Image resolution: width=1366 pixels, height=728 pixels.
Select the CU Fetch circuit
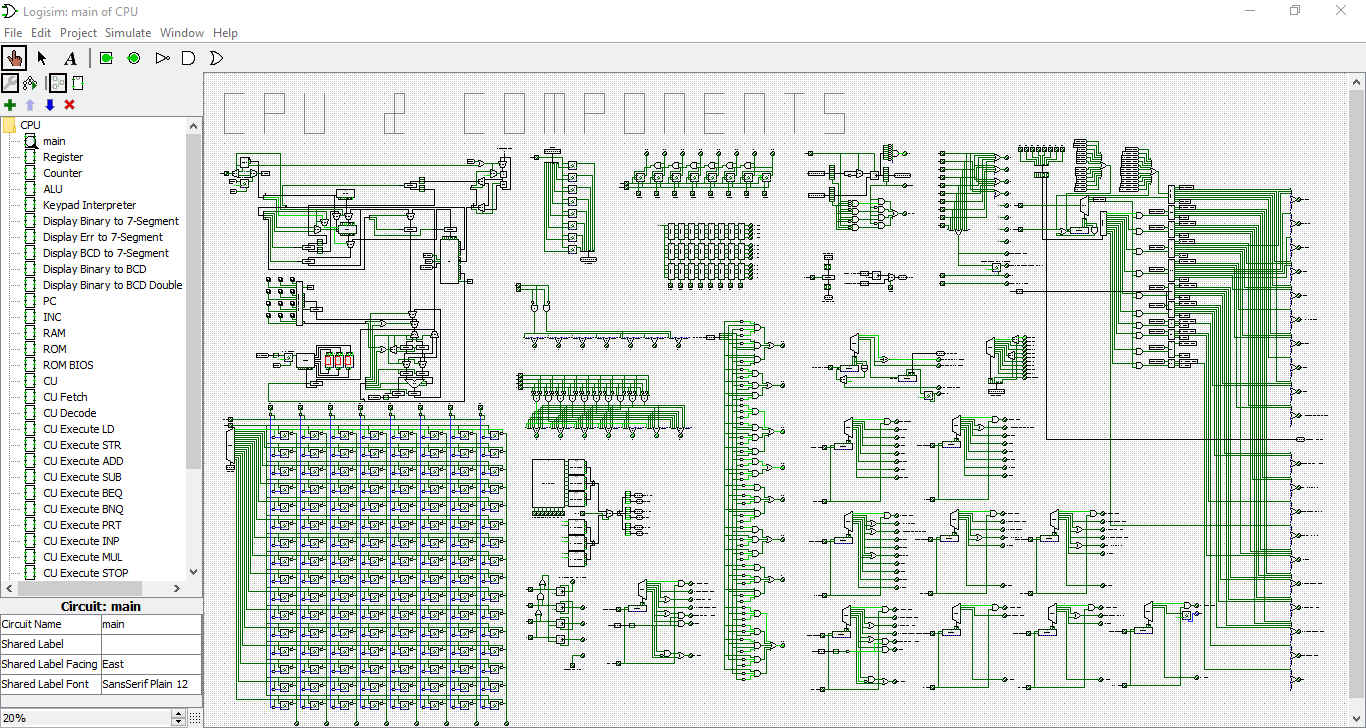tap(65, 397)
